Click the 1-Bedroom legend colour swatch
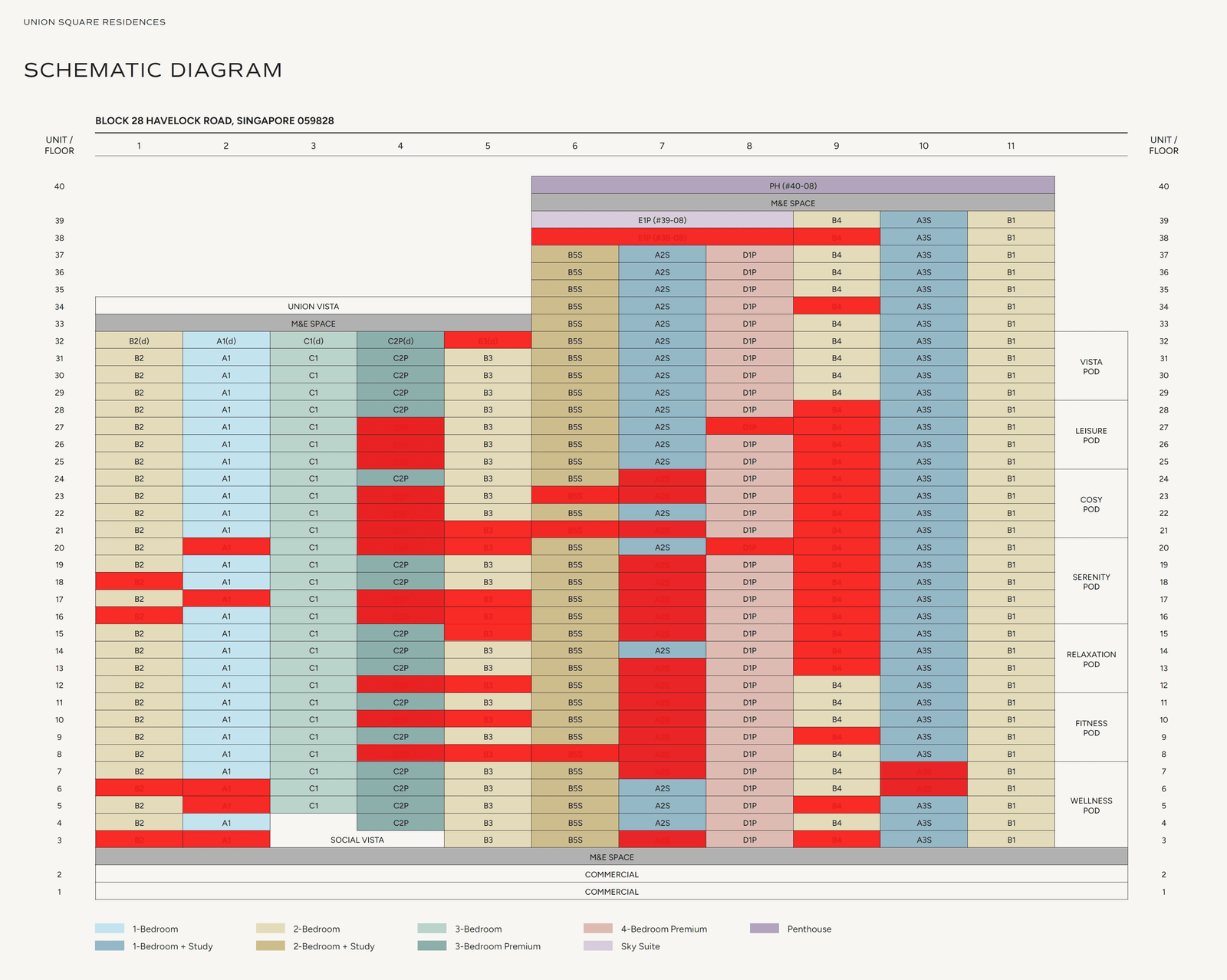Viewport: 1227px width, 980px height. tap(110, 929)
